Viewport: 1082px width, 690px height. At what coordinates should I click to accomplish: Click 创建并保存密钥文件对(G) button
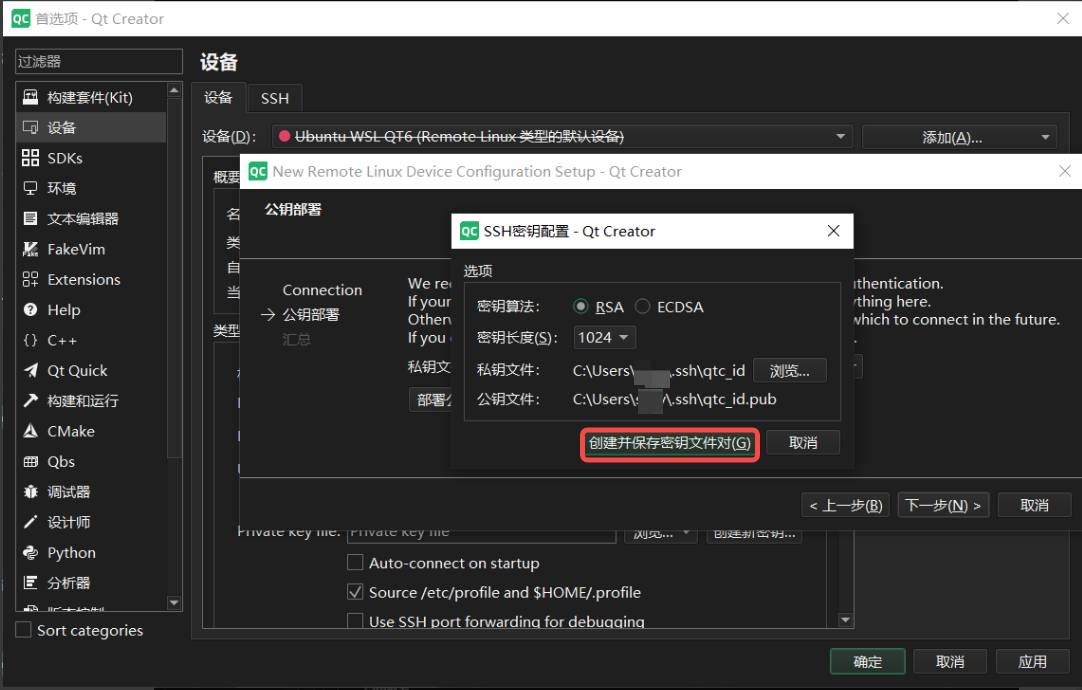click(669, 443)
